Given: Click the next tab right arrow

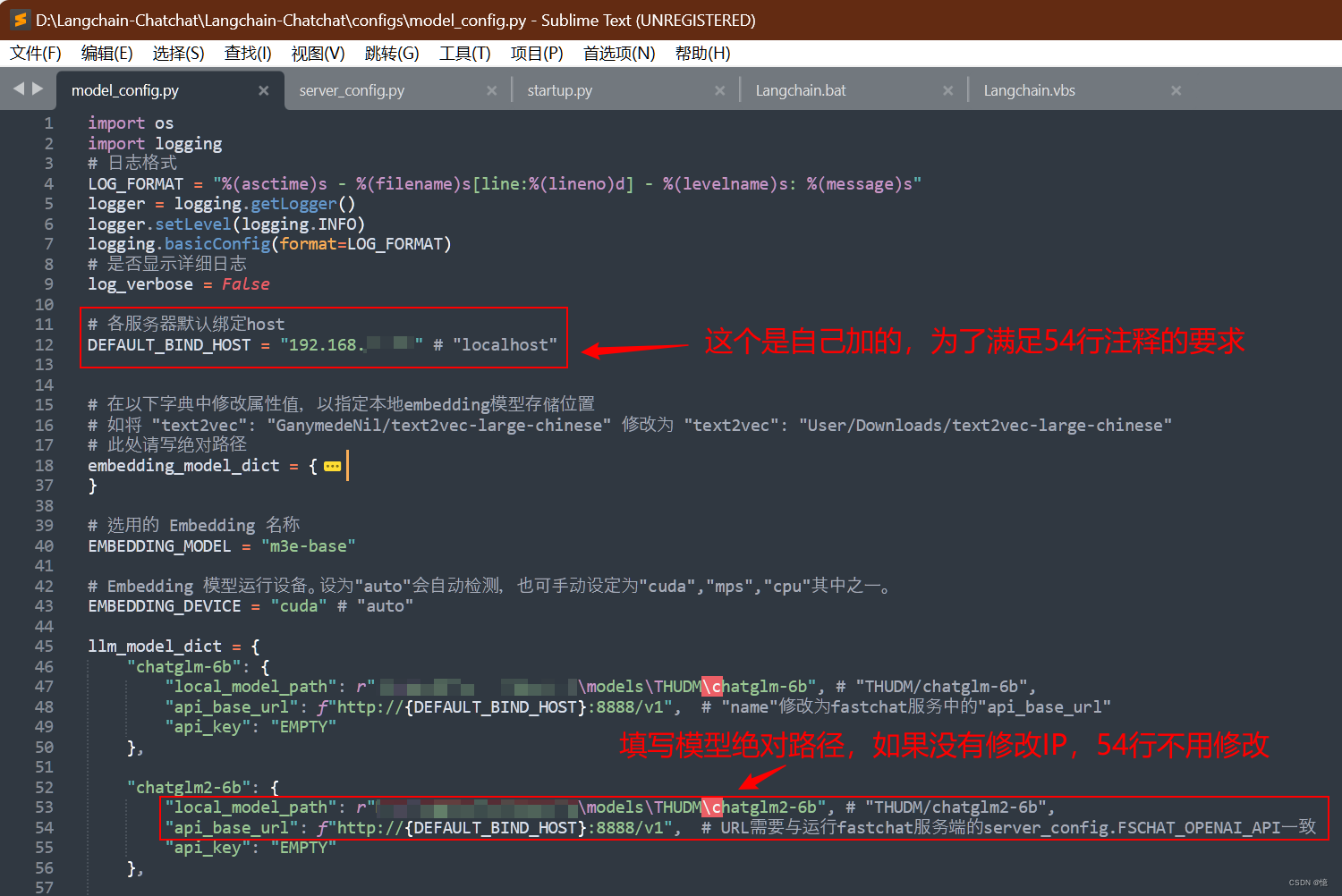Looking at the screenshot, I should point(38,89).
